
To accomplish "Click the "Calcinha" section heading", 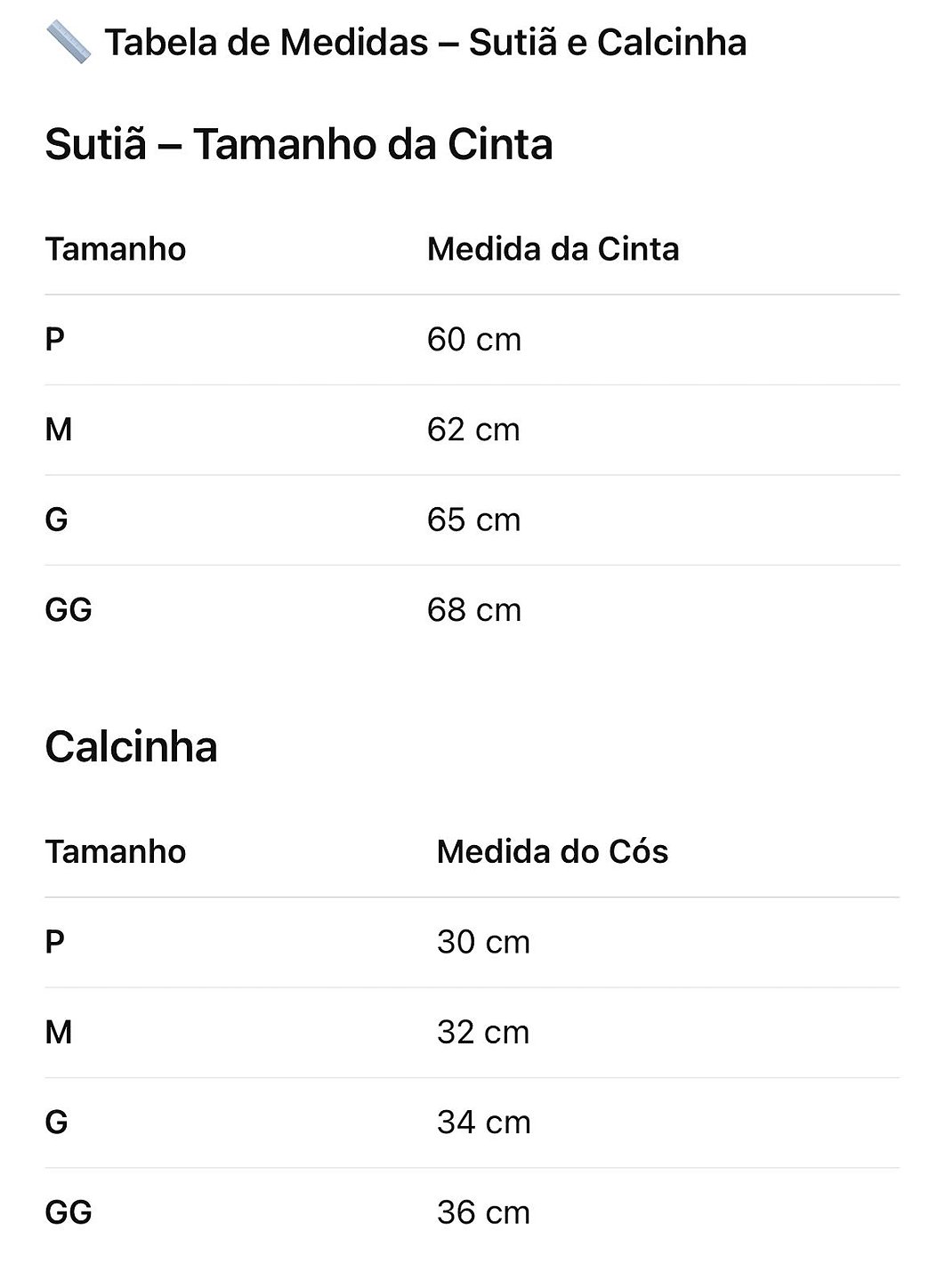I will pyautogui.click(x=131, y=746).
